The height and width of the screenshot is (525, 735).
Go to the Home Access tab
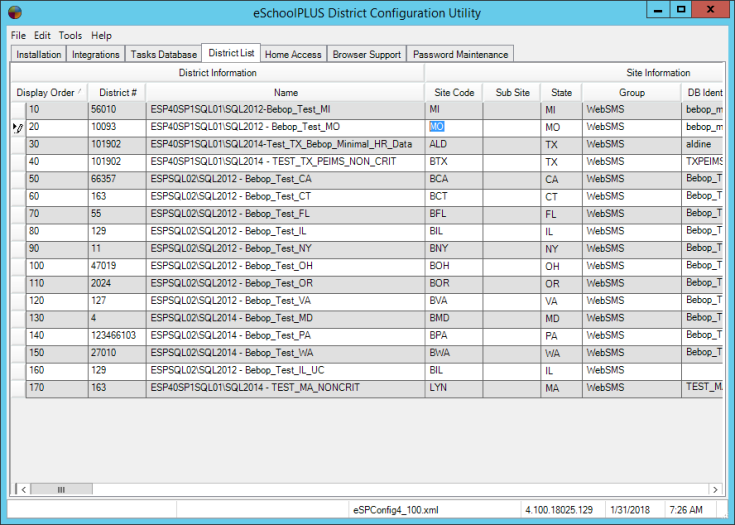tap(293, 55)
